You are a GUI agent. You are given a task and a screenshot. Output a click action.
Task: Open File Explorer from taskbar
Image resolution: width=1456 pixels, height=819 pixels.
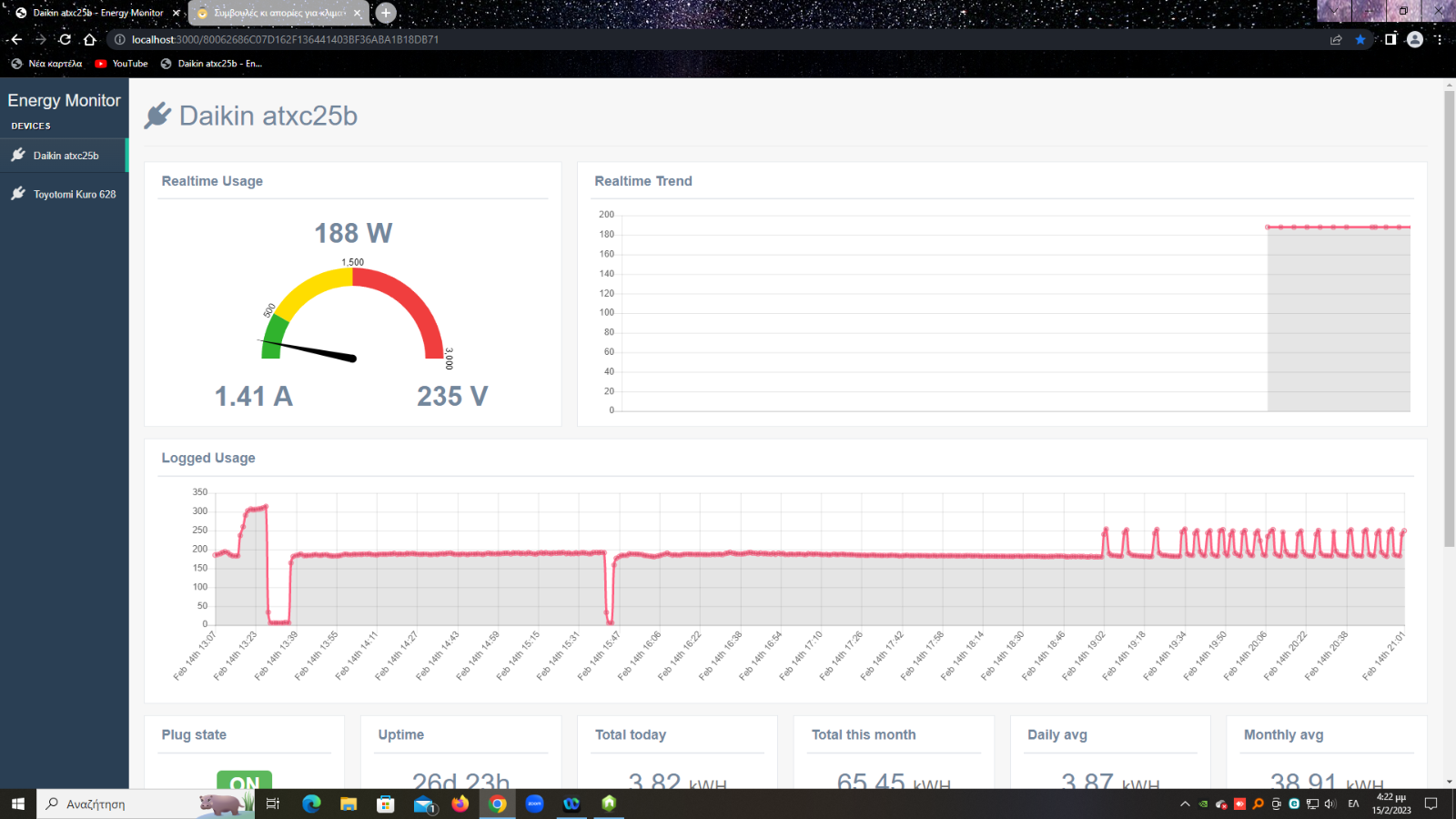click(x=349, y=804)
